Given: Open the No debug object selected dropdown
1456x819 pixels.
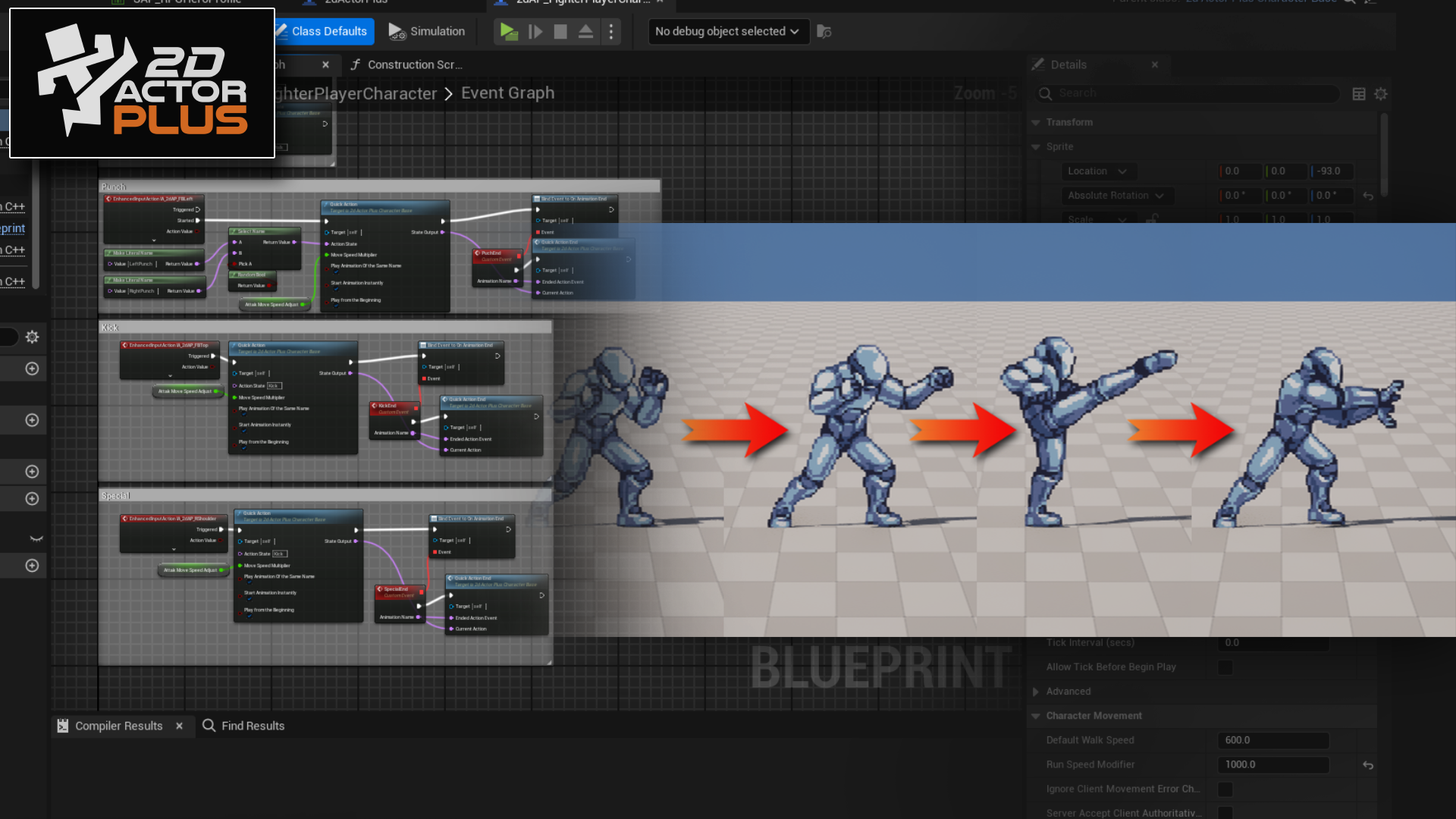Looking at the screenshot, I should [x=727, y=31].
